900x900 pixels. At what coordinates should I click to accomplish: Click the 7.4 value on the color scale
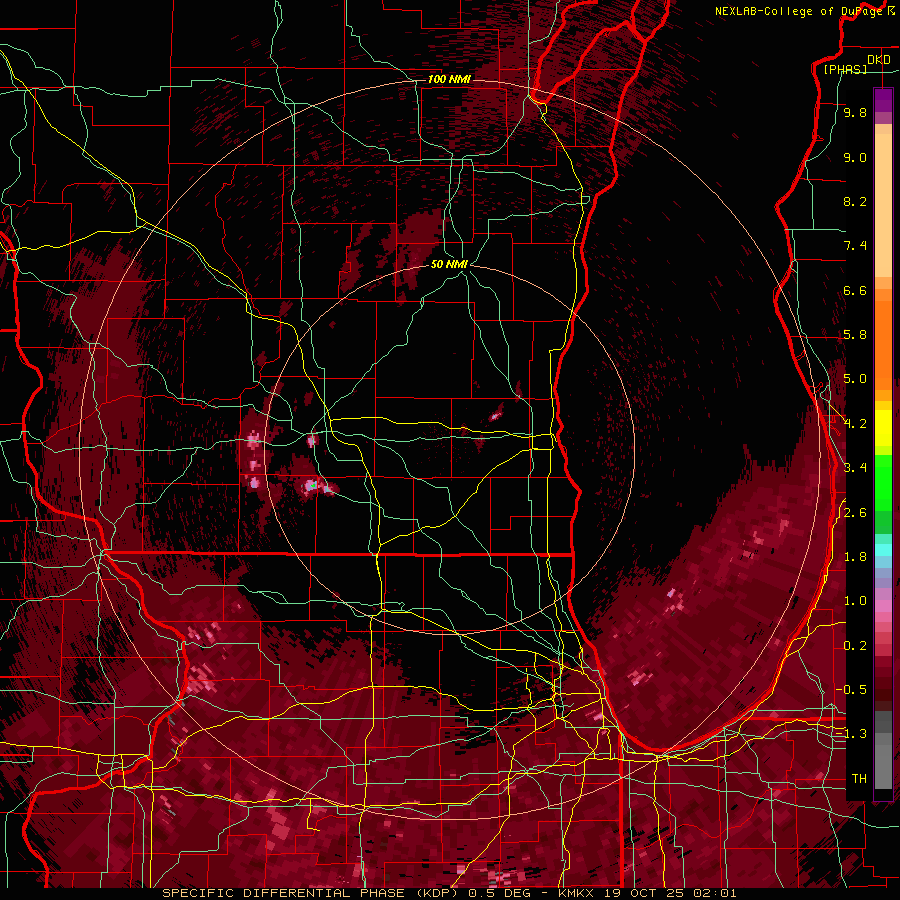point(855,246)
